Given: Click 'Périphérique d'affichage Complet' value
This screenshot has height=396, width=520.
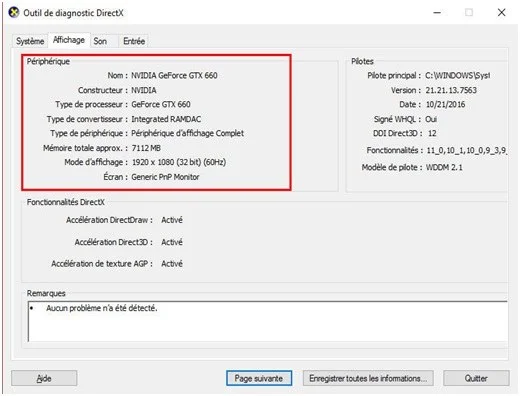Looking at the screenshot, I should pos(187,133).
